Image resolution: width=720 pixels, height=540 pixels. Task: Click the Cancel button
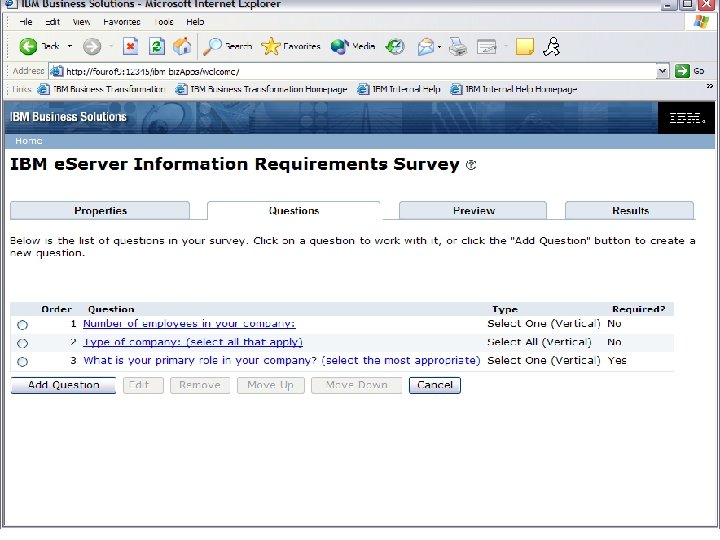(x=435, y=385)
